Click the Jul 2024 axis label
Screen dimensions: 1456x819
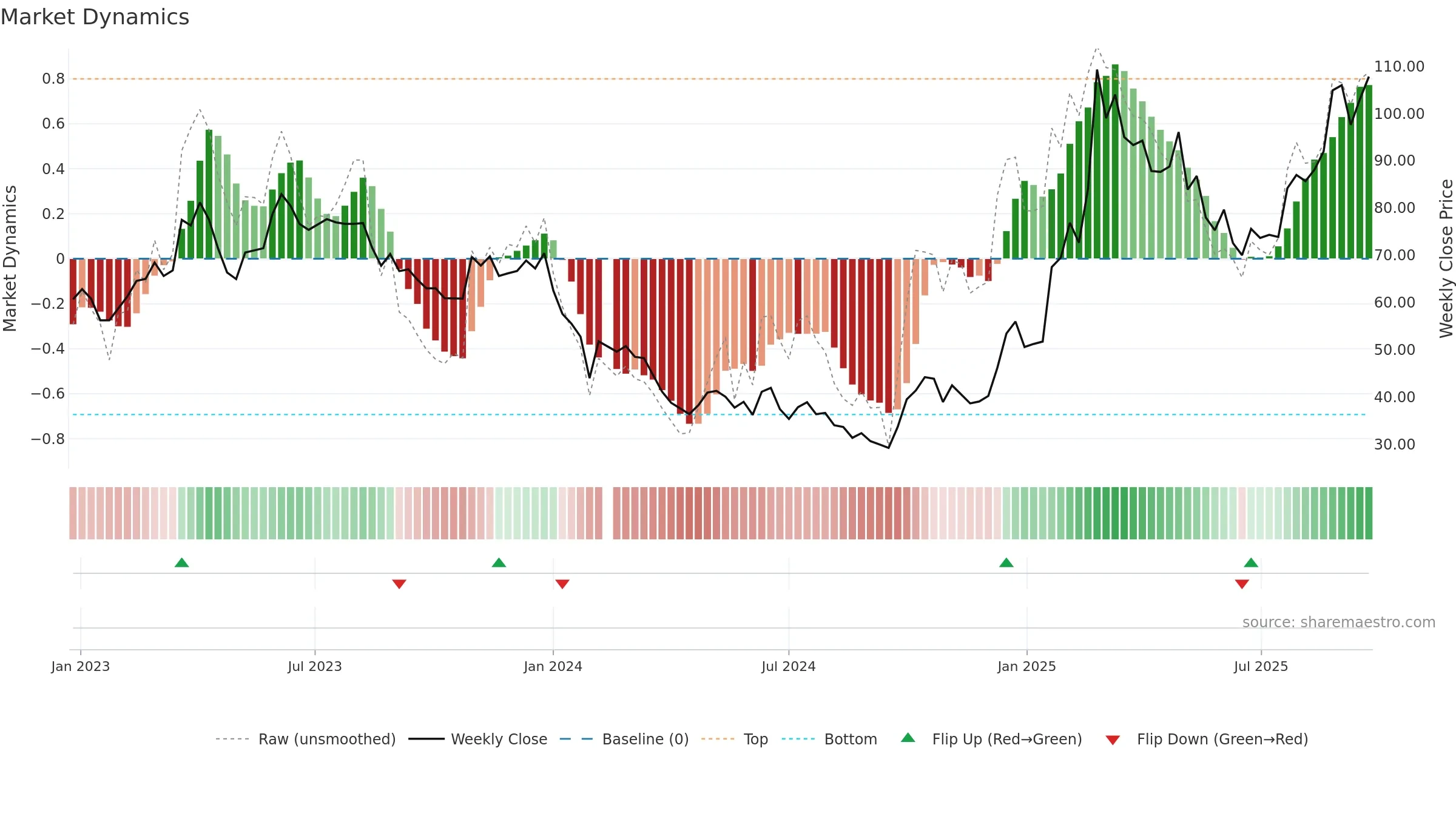[789, 666]
